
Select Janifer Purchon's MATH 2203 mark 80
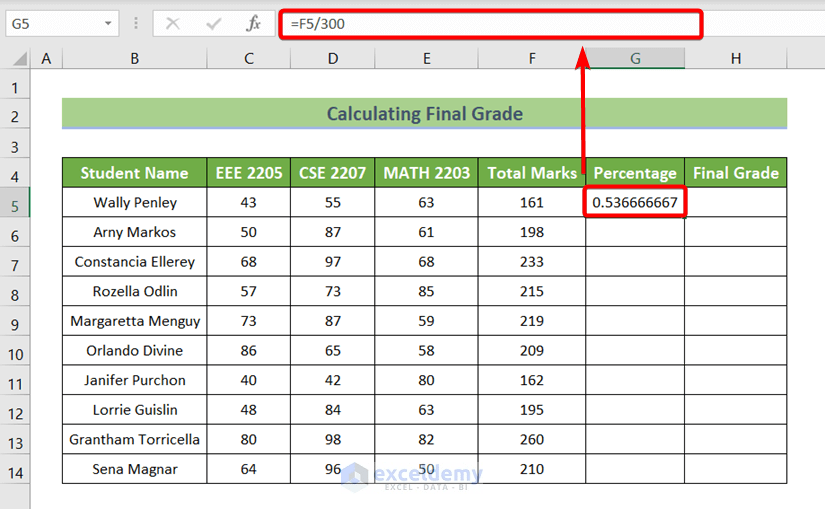point(427,380)
